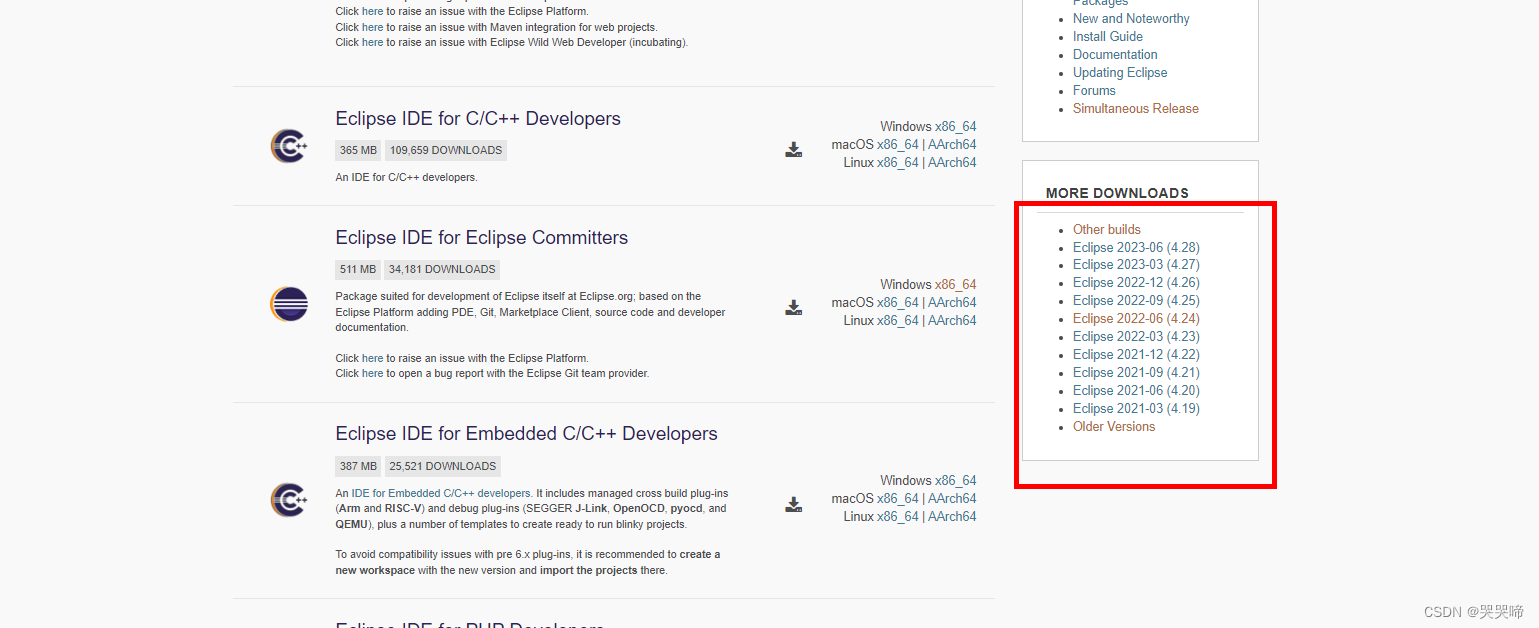
Task: Click 'An IDE for C/C++ developers.' description text
Action: tap(406, 177)
